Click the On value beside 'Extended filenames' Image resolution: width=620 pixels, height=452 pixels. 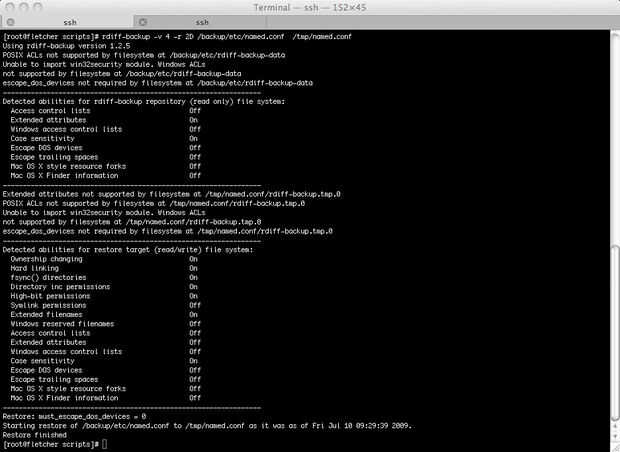point(193,315)
